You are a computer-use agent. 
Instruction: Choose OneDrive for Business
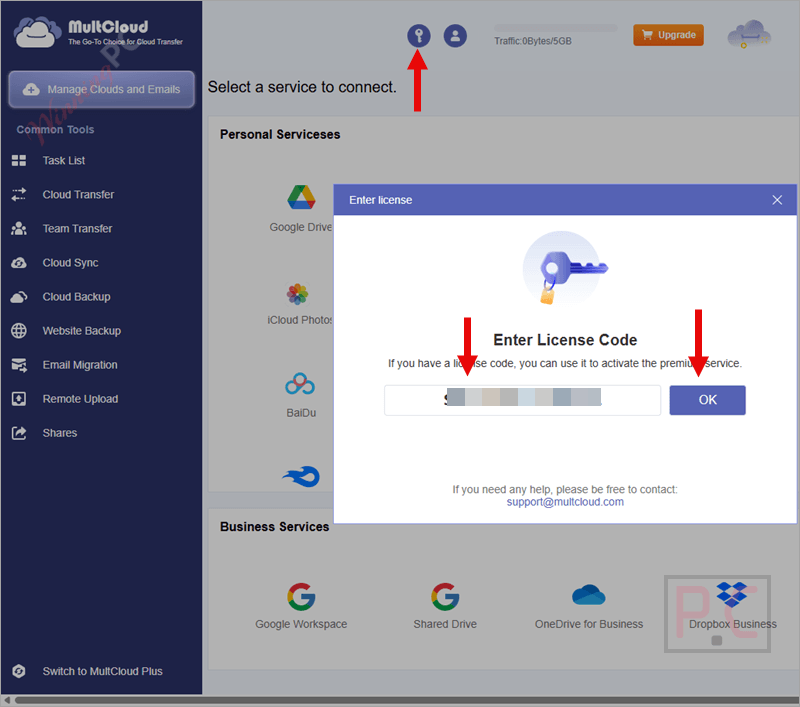tap(589, 607)
